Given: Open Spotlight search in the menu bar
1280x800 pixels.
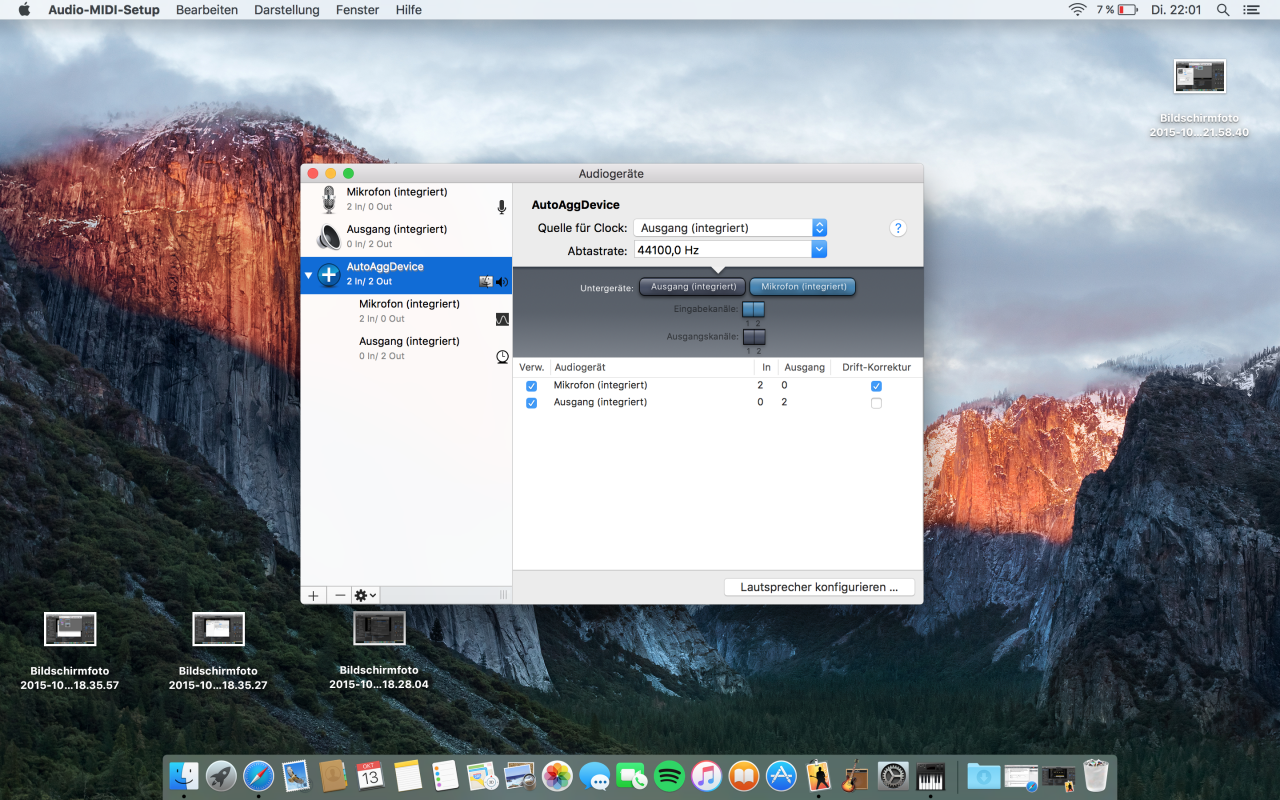Looking at the screenshot, I should click(1223, 10).
